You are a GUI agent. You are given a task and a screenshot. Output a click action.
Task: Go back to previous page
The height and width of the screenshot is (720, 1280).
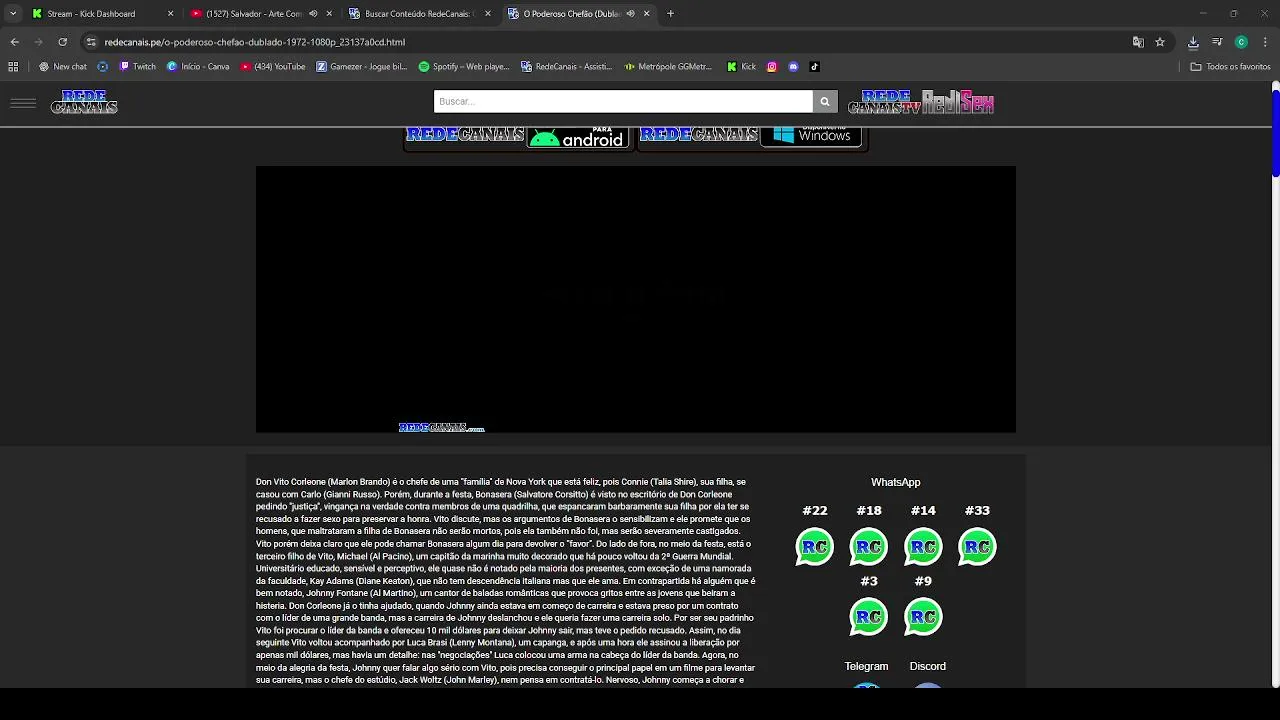coord(14,42)
